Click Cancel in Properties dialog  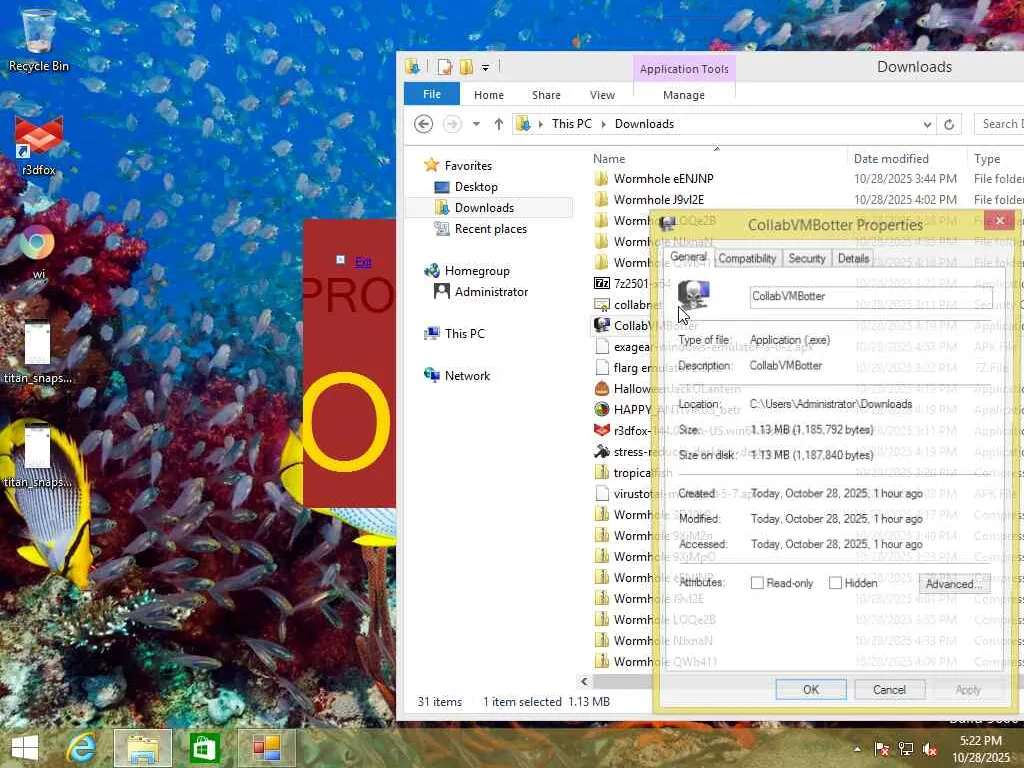click(889, 690)
